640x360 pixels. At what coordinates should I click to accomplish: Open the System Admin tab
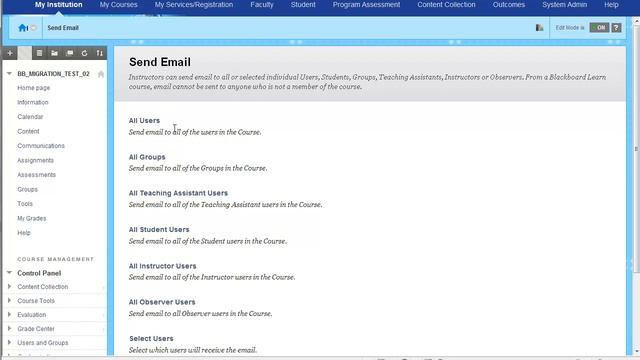pyautogui.click(x=564, y=5)
